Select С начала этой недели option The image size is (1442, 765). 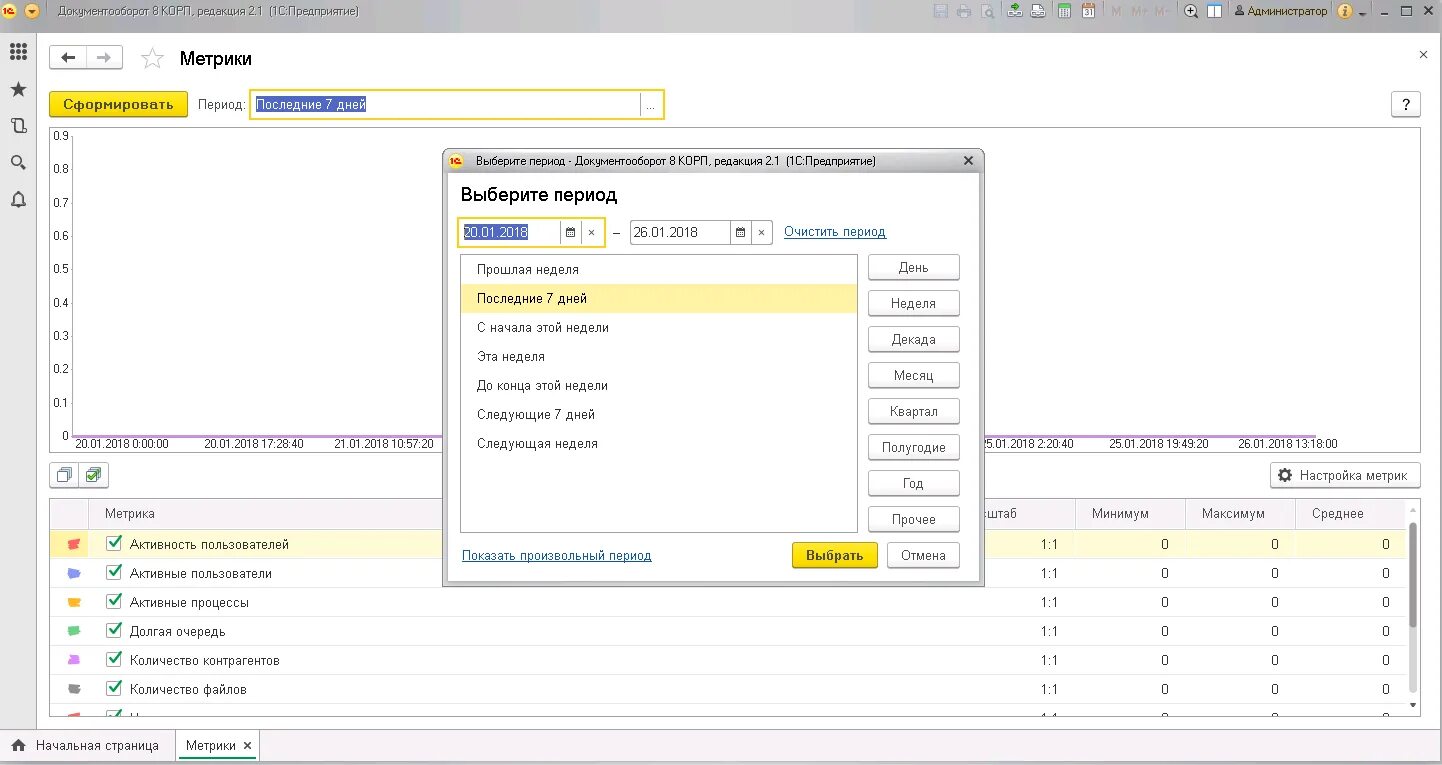pos(659,328)
